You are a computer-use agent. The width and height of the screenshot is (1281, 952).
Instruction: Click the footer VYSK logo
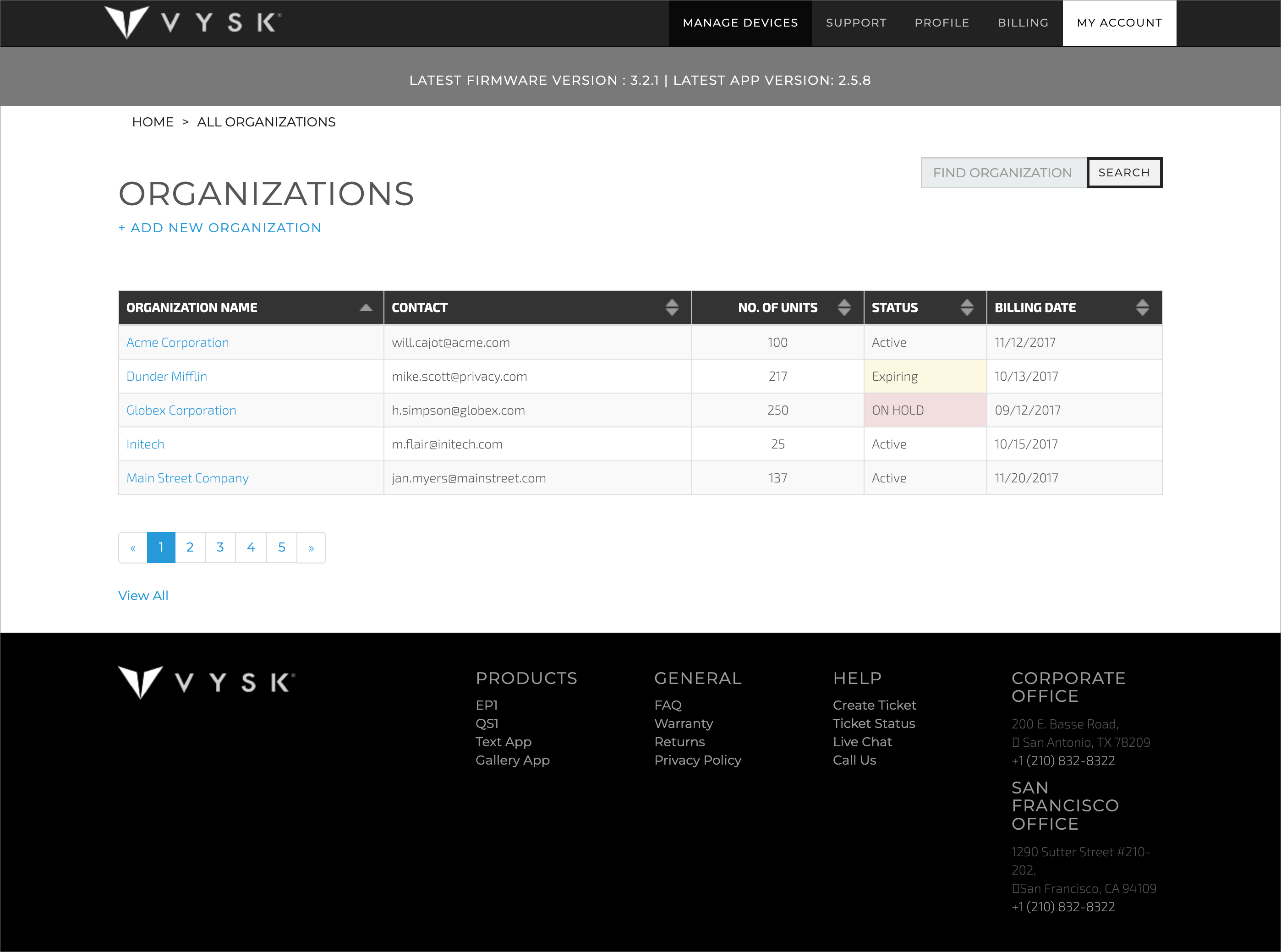click(x=206, y=683)
